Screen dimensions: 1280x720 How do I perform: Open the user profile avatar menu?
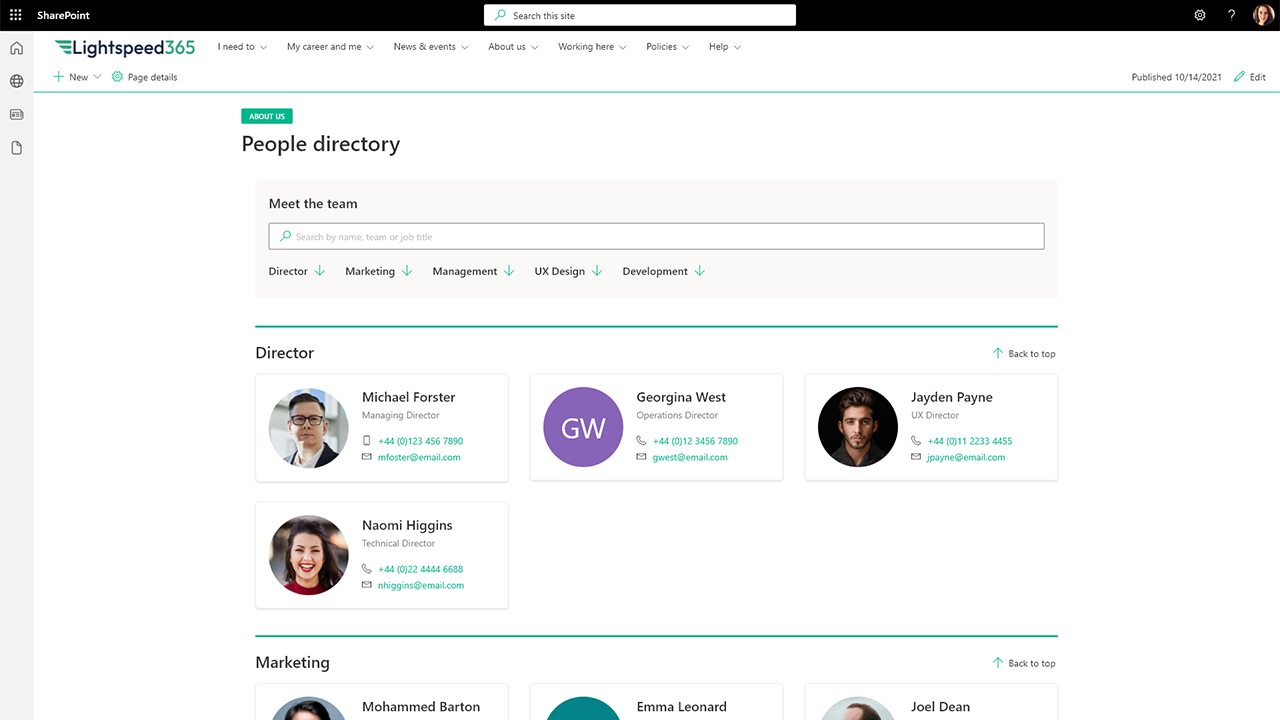pyautogui.click(x=1264, y=15)
